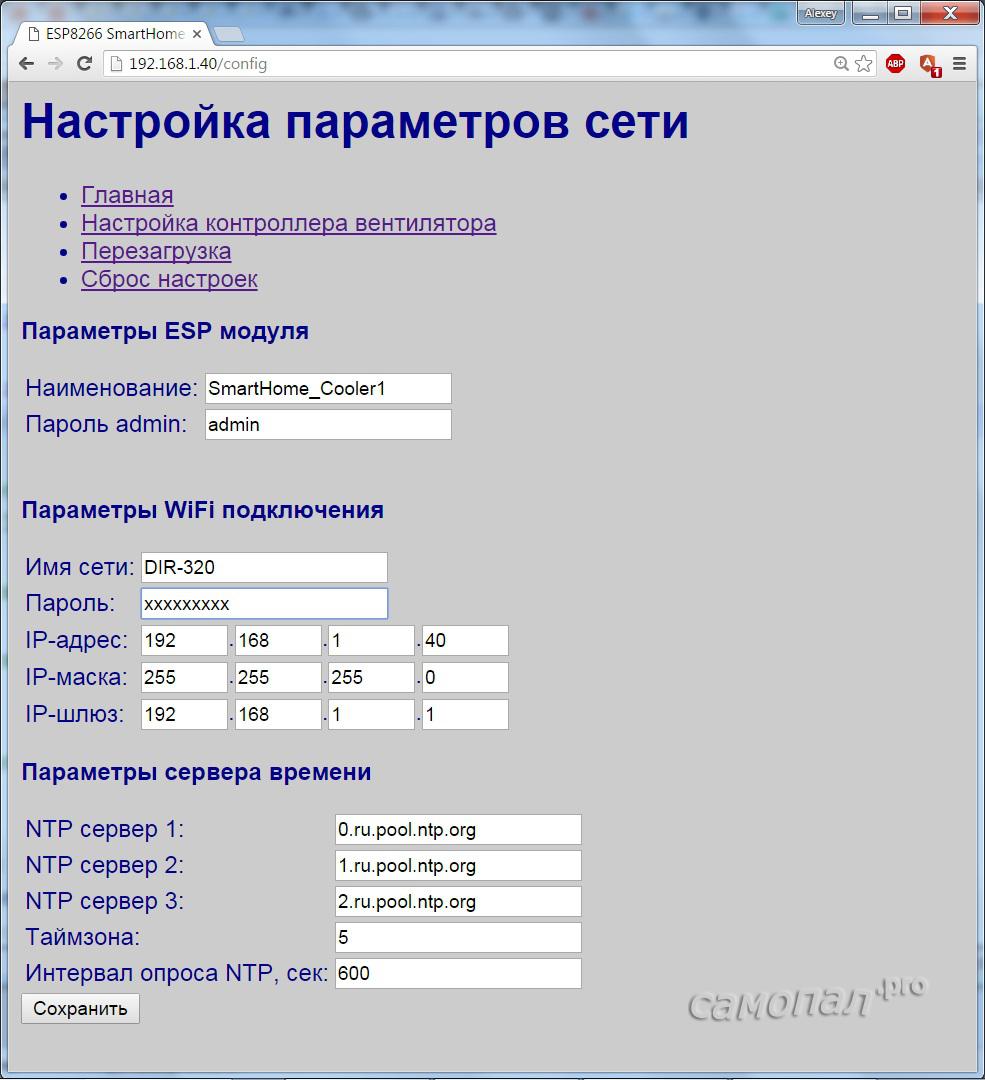Viewport: 985px width, 1080px height.
Task: Click the address bar URL 192.168.1.40/config
Action: [198, 64]
